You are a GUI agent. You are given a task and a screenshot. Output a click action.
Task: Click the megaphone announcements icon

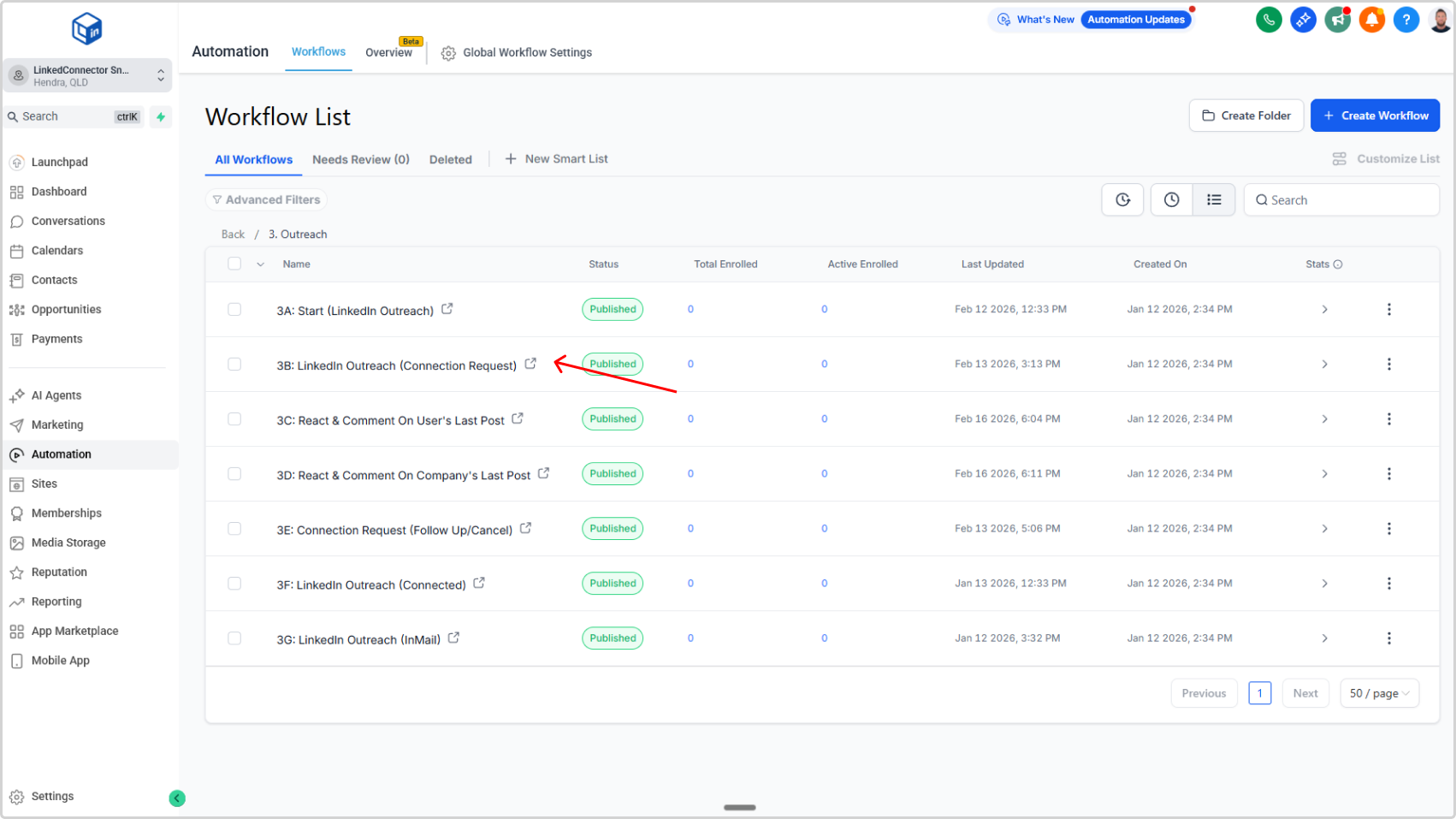(1337, 20)
